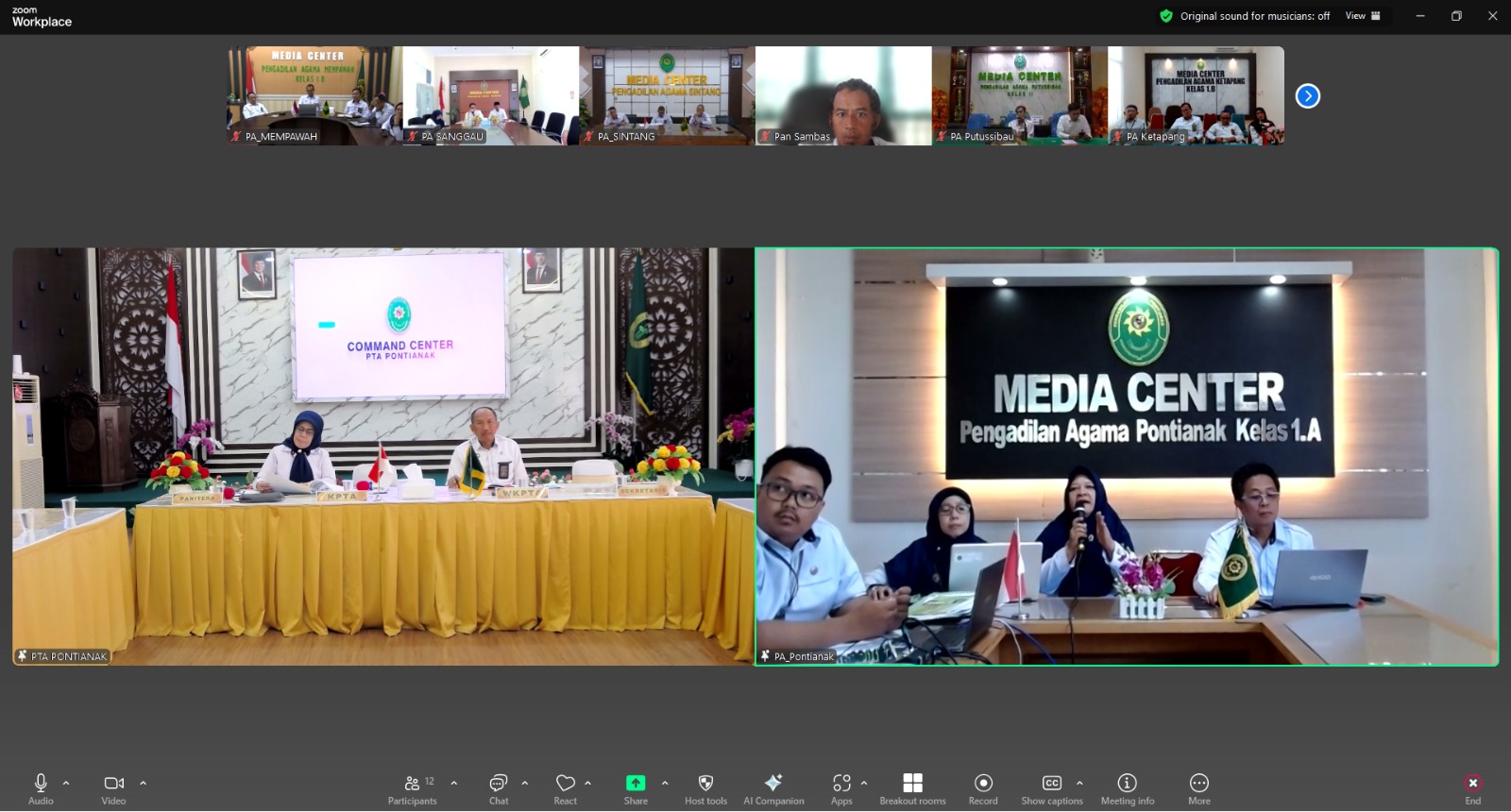Show next participants with blue arrow

coord(1307,96)
